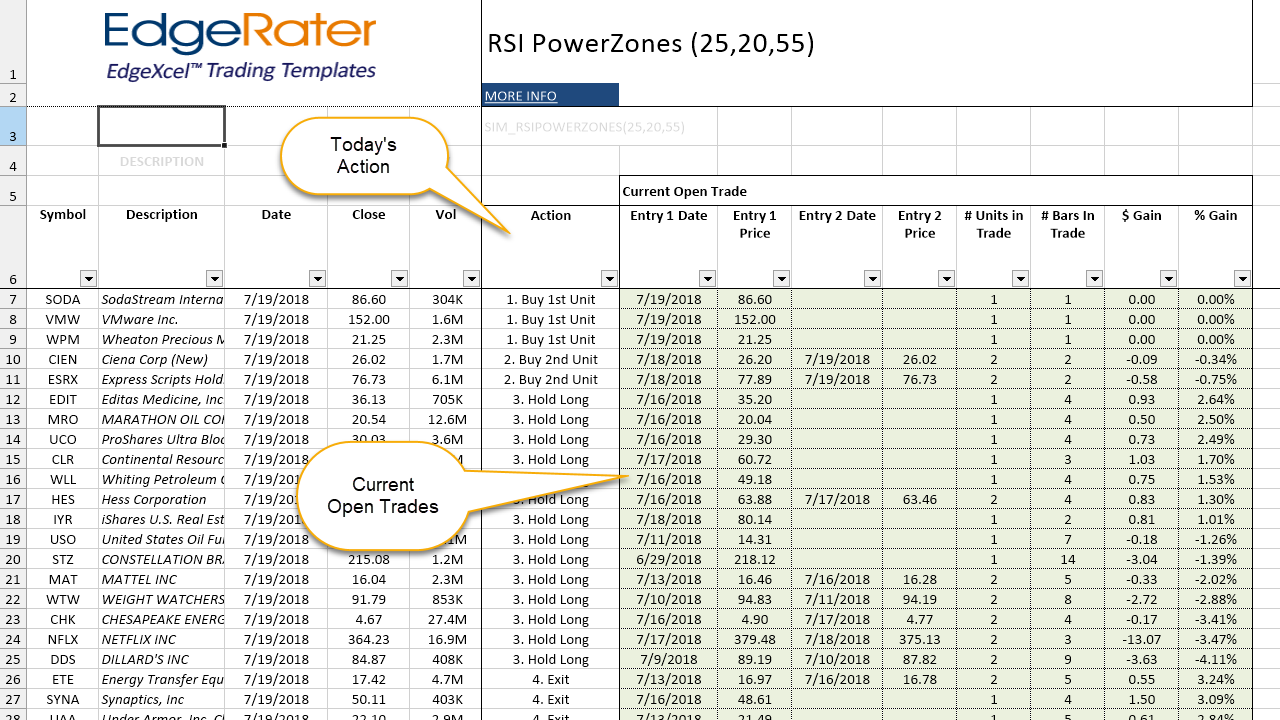The image size is (1280, 720).
Task: Select the VMware Inc. description cell
Action: (161, 319)
